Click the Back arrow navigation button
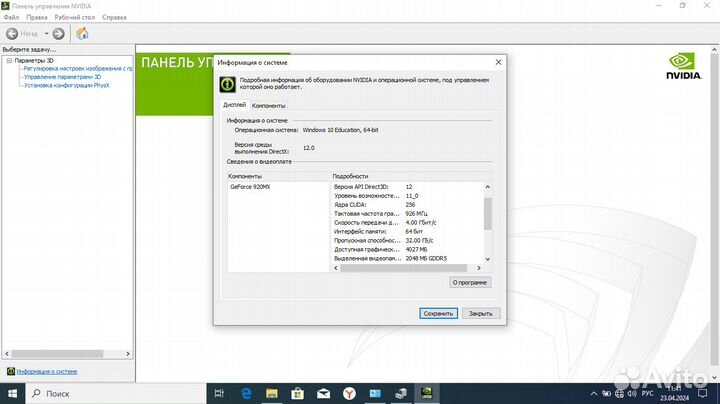Screen dimensions: 720x404 [13, 33]
